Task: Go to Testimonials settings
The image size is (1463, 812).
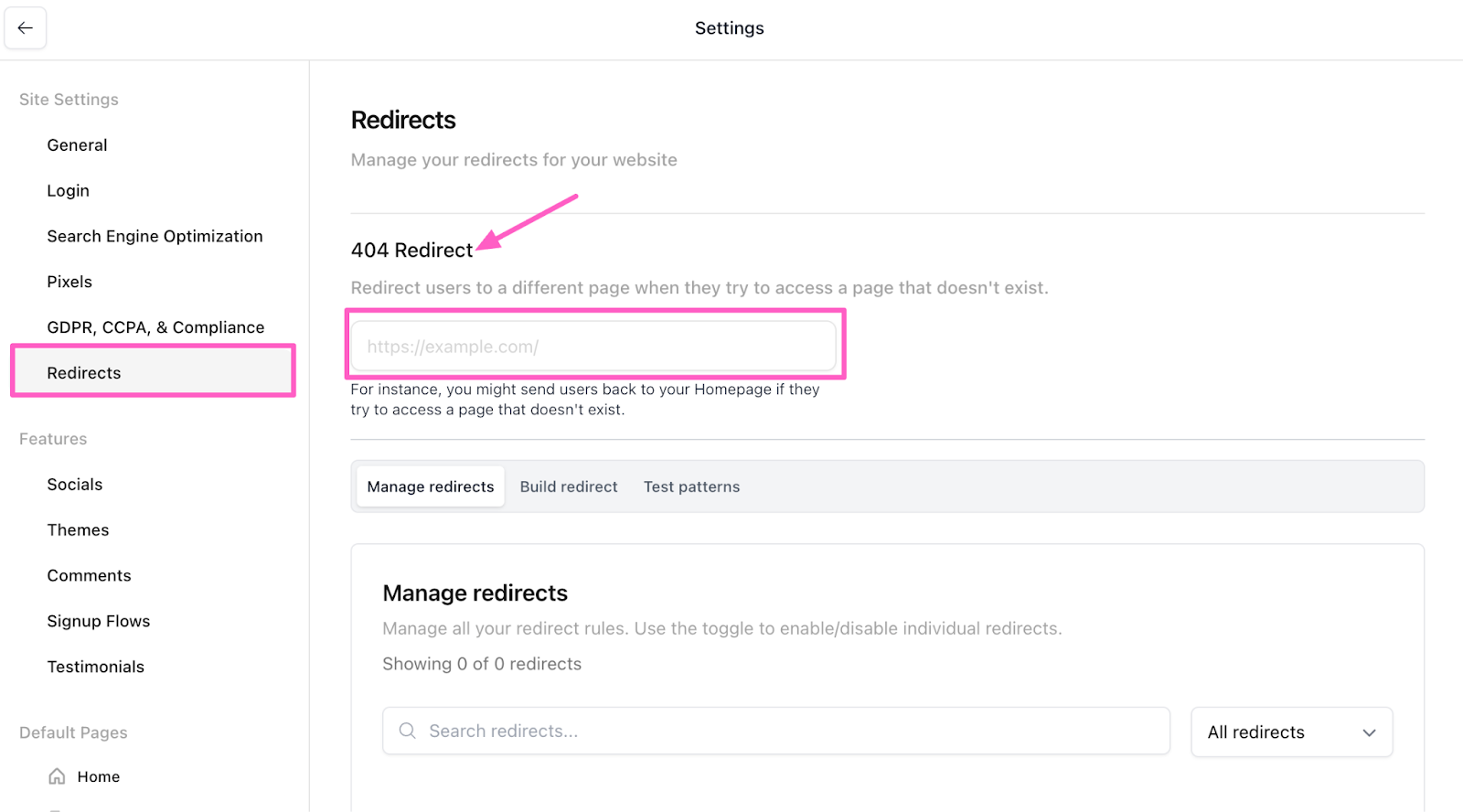Action: (96, 667)
